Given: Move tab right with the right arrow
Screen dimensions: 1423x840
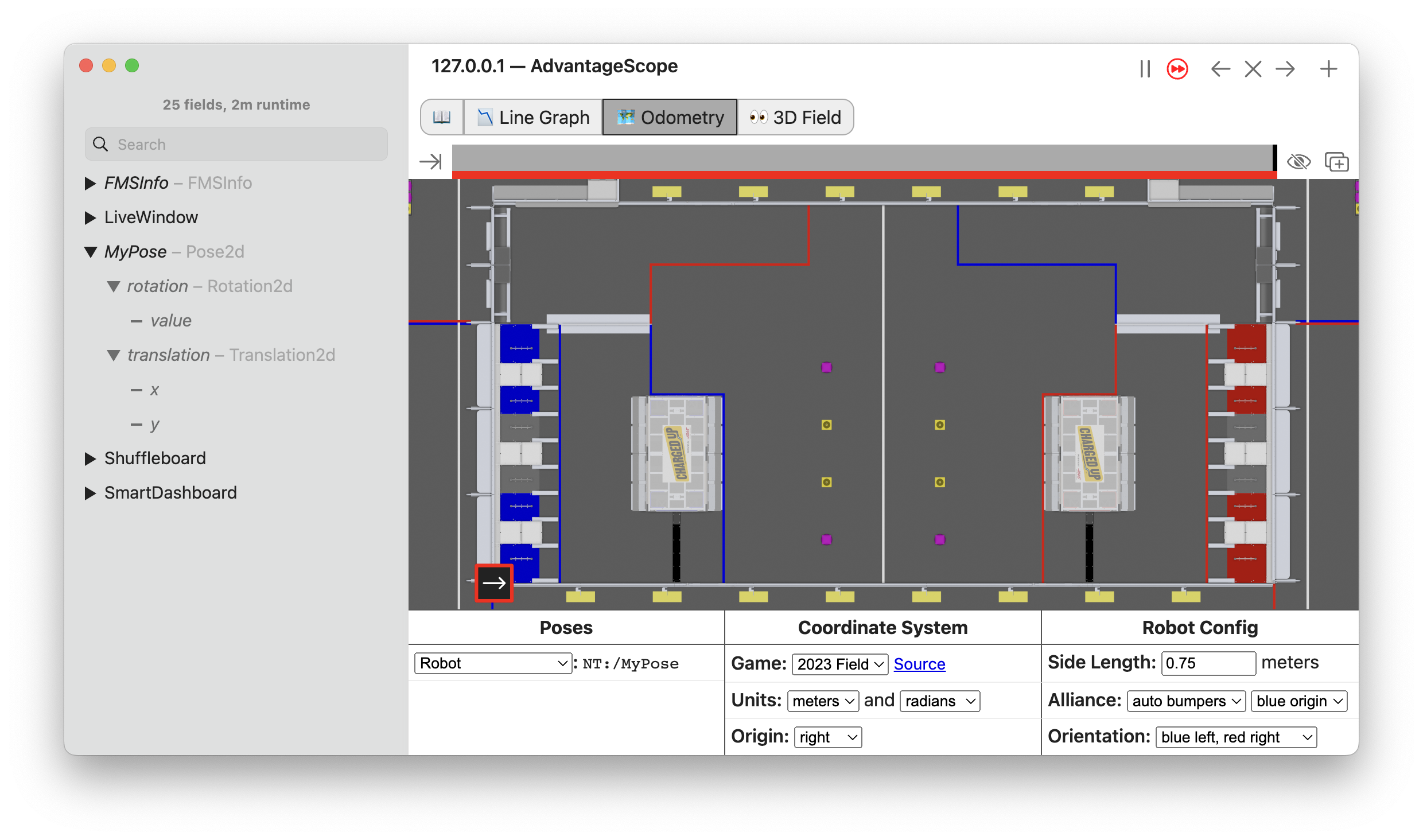Looking at the screenshot, I should point(1285,69).
